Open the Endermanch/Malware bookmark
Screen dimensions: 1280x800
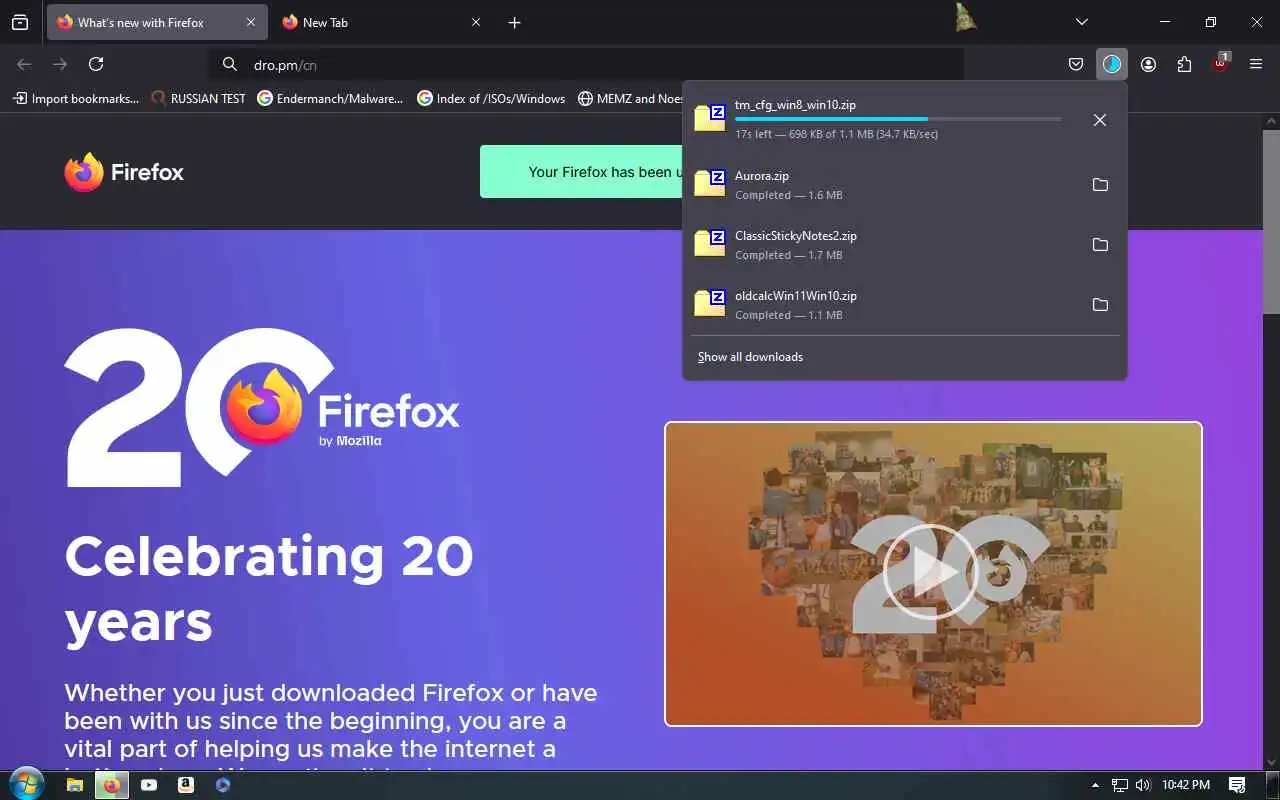pos(330,98)
